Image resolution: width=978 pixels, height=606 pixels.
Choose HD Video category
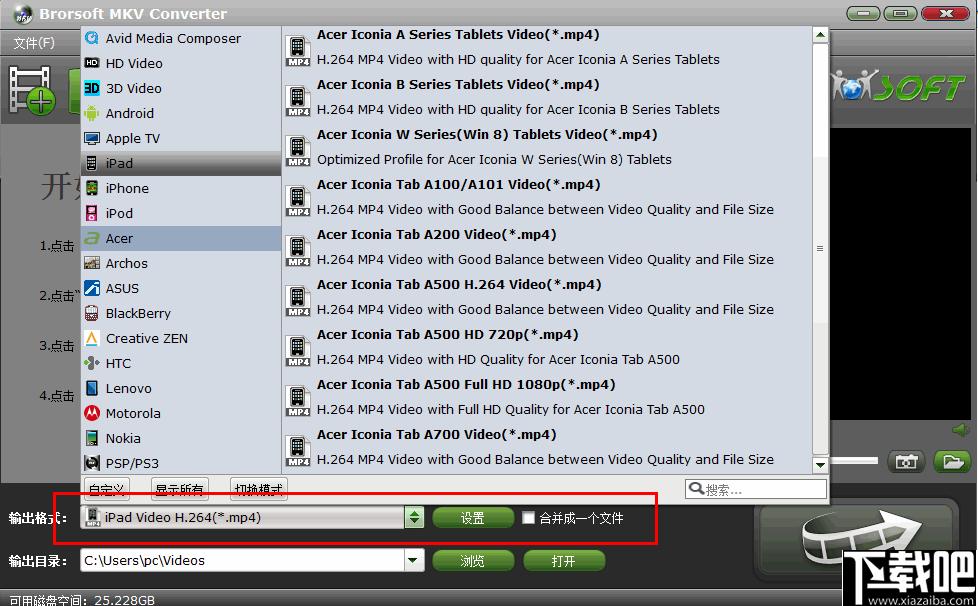[x=181, y=64]
